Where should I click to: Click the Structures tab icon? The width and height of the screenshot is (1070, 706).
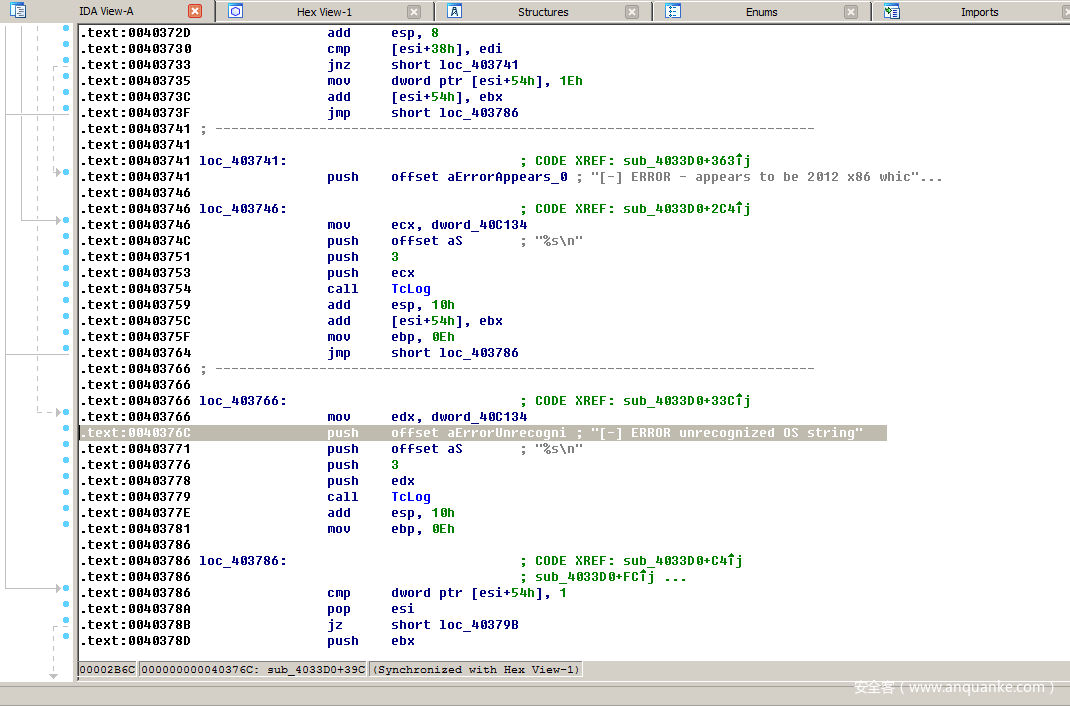point(454,11)
